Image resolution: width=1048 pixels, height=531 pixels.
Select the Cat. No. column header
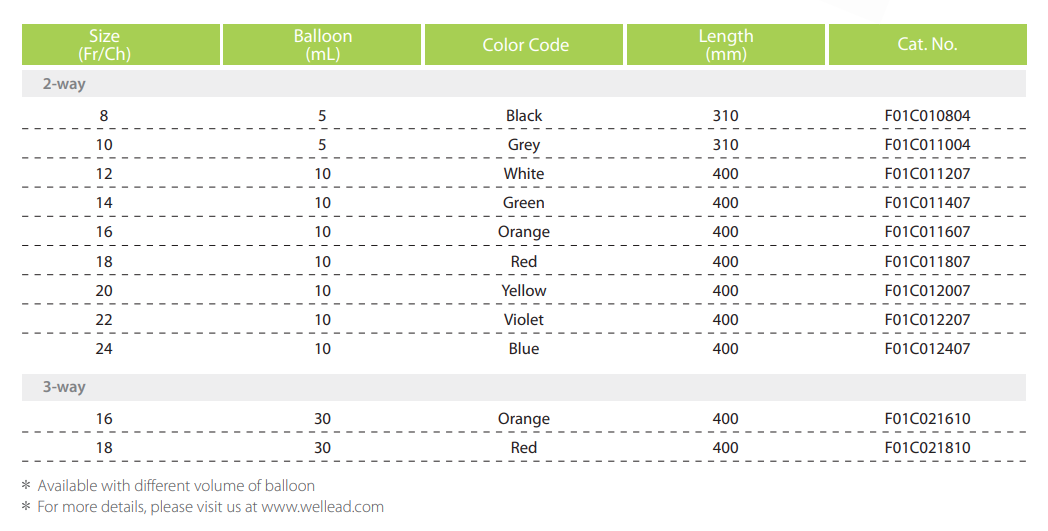coord(927,45)
